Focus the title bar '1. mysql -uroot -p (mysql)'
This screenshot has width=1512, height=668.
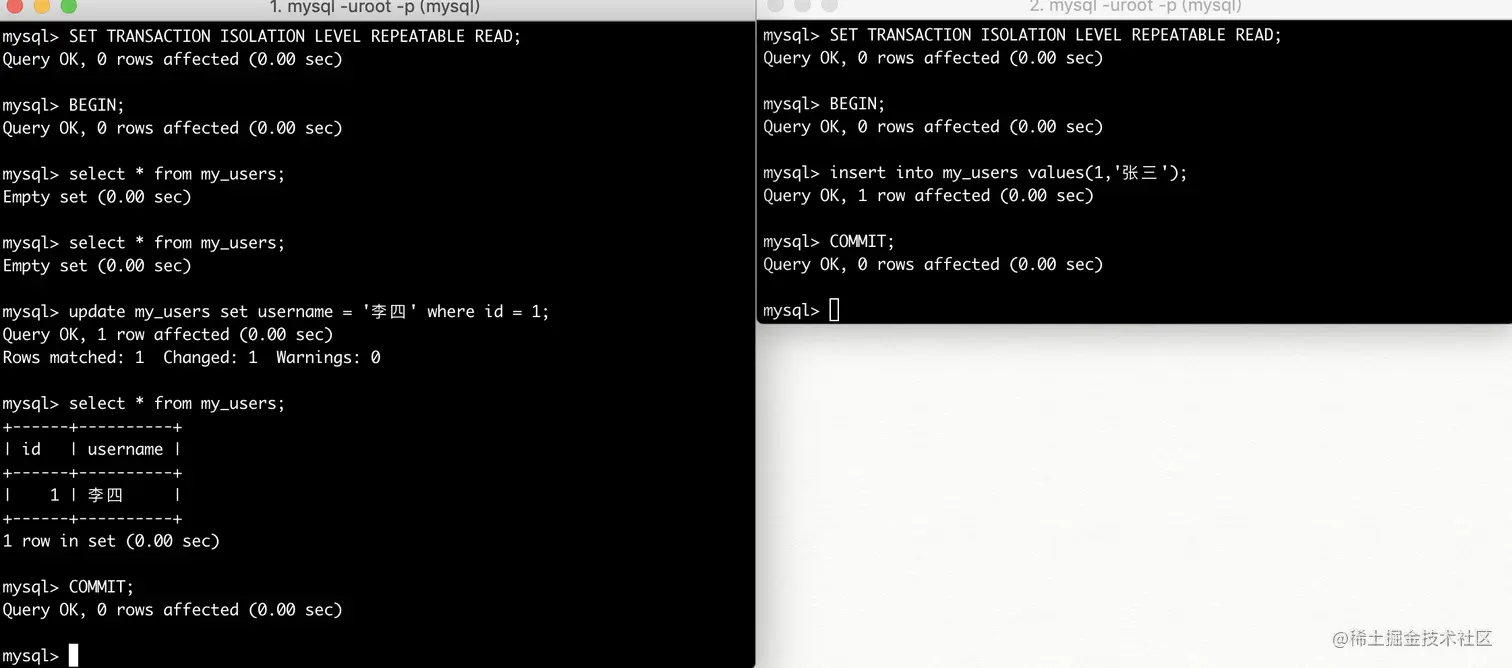tap(375, 7)
